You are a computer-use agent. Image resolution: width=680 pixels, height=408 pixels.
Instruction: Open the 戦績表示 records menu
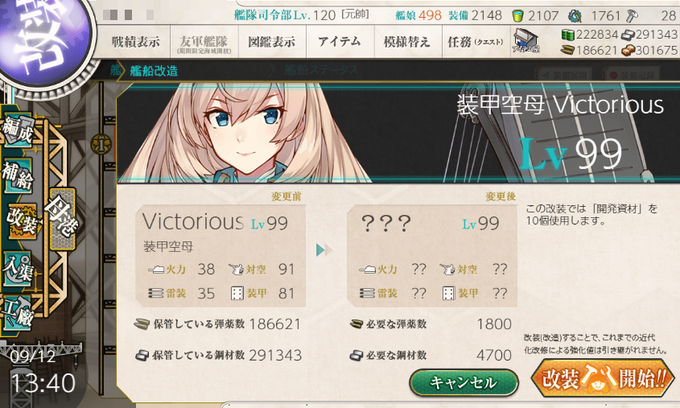click(136, 42)
